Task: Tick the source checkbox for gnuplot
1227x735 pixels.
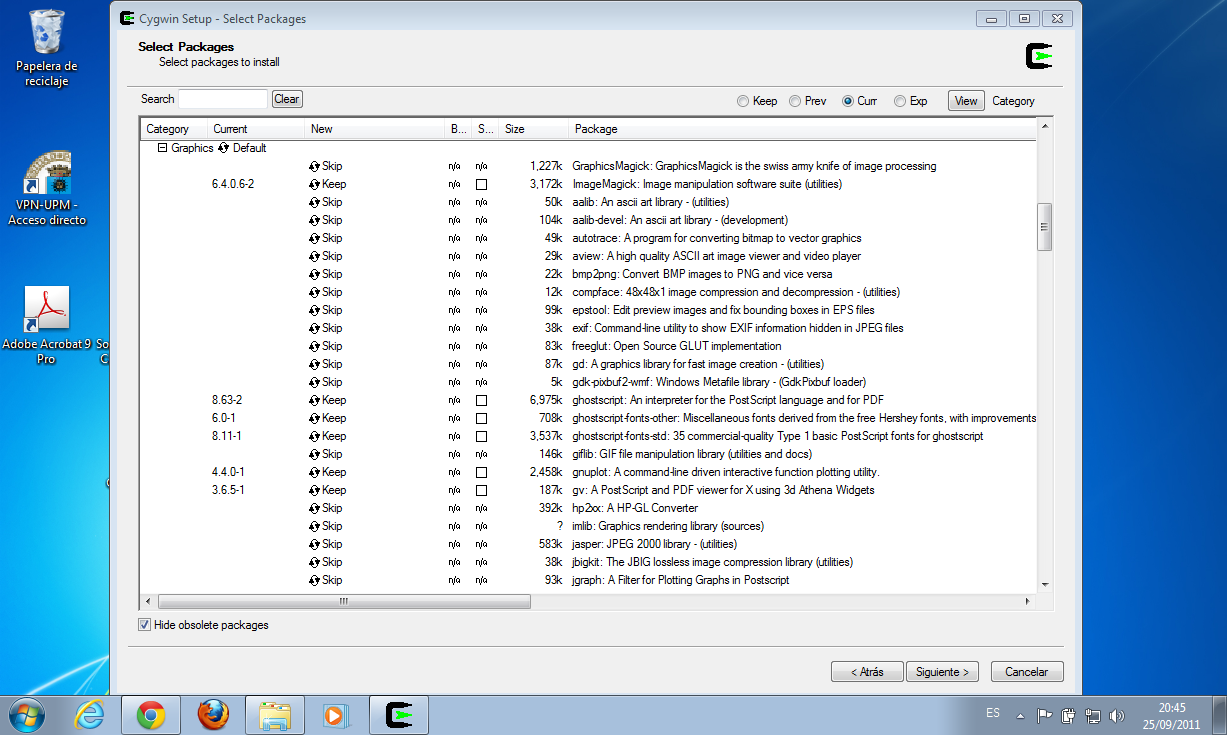Action: click(481, 473)
